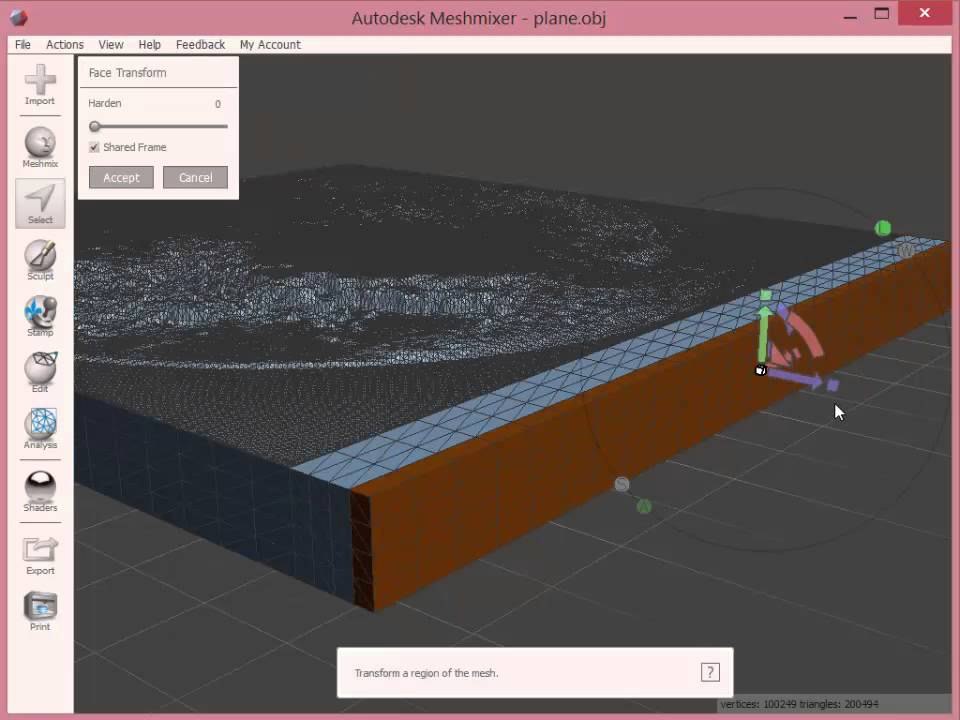
Task: Click the gray W widget handle
Action: [906, 250]
